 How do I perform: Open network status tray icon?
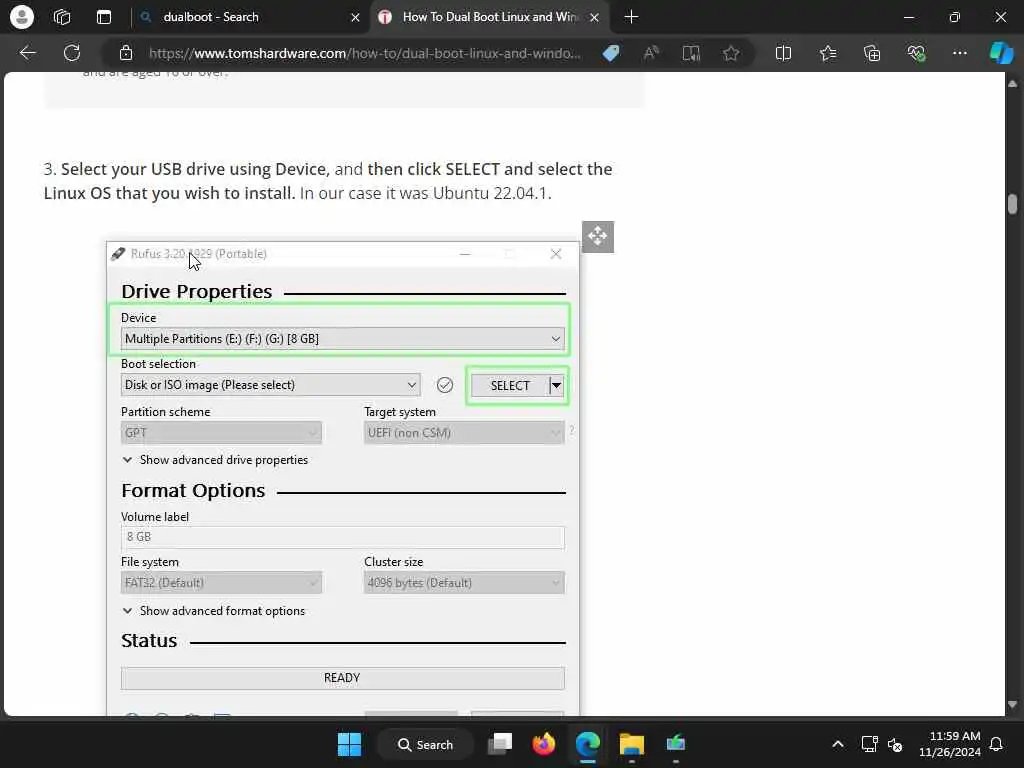869,744
